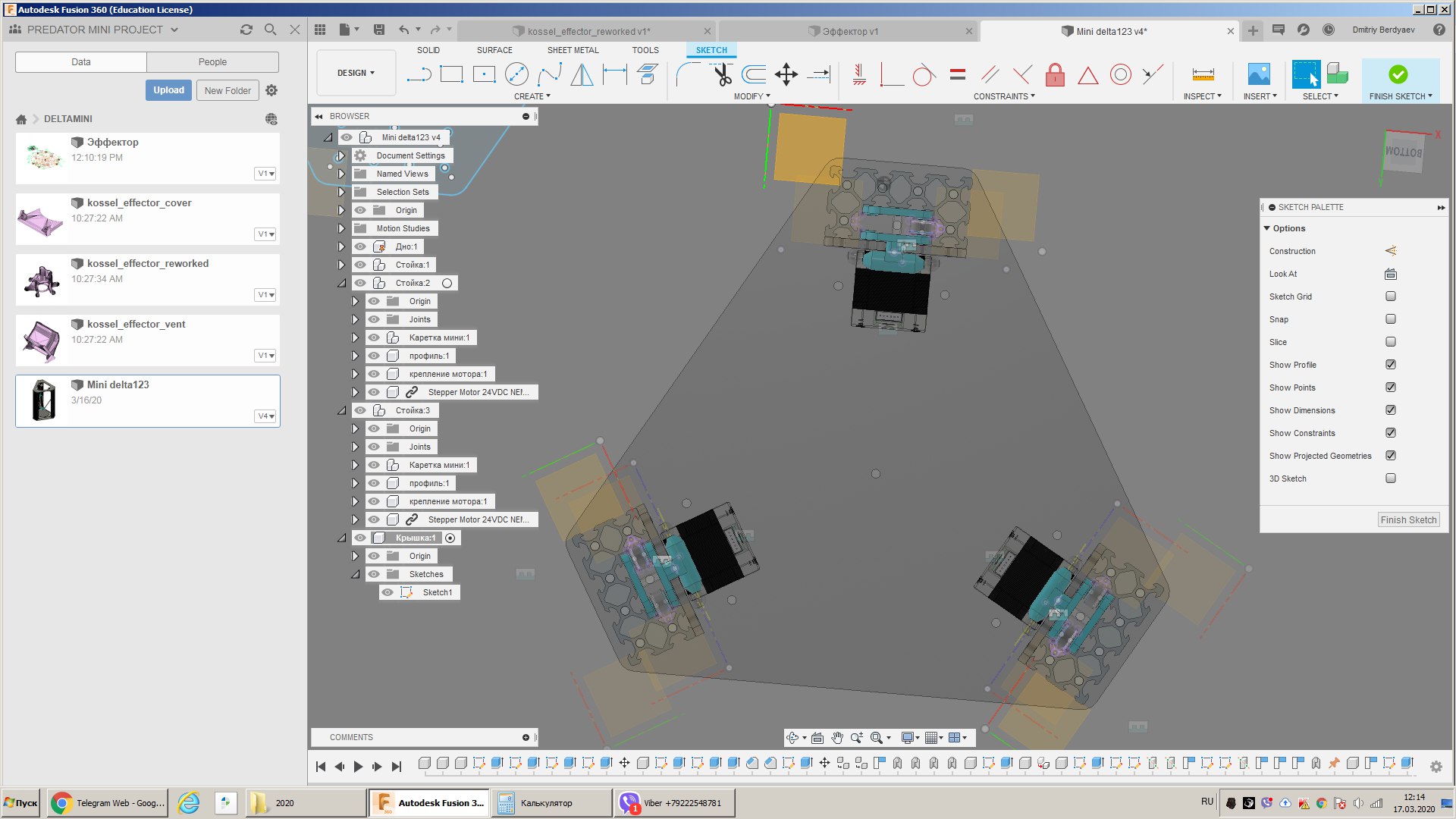This screenshot has width=1456, height=819.
Task: Click the Upload button
Action: coord(168,90)
